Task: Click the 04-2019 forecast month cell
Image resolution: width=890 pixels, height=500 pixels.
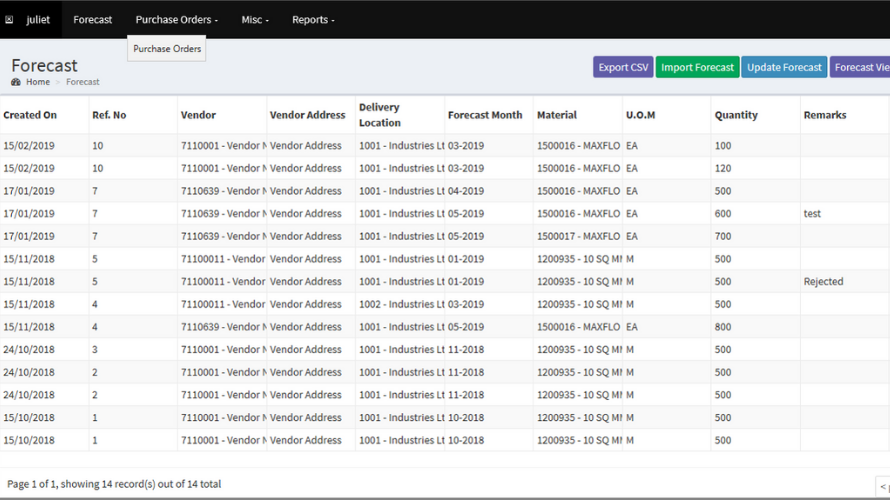Action: (x=489, y=191)
